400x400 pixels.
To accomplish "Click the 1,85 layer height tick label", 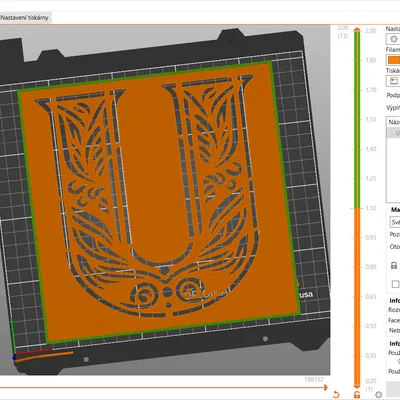I will (371, 60).
